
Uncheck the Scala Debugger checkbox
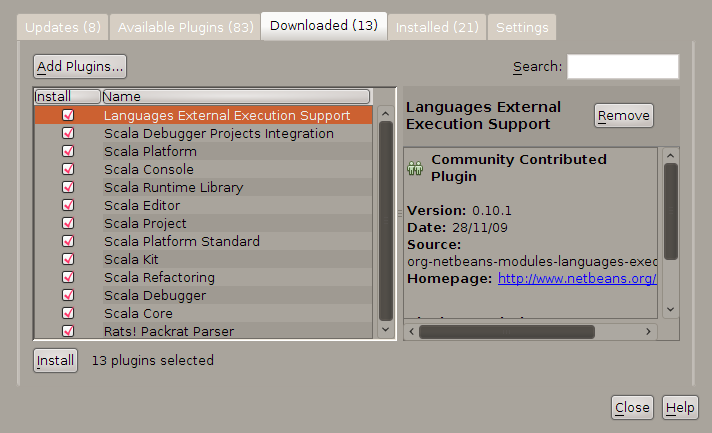pos(68,295)
